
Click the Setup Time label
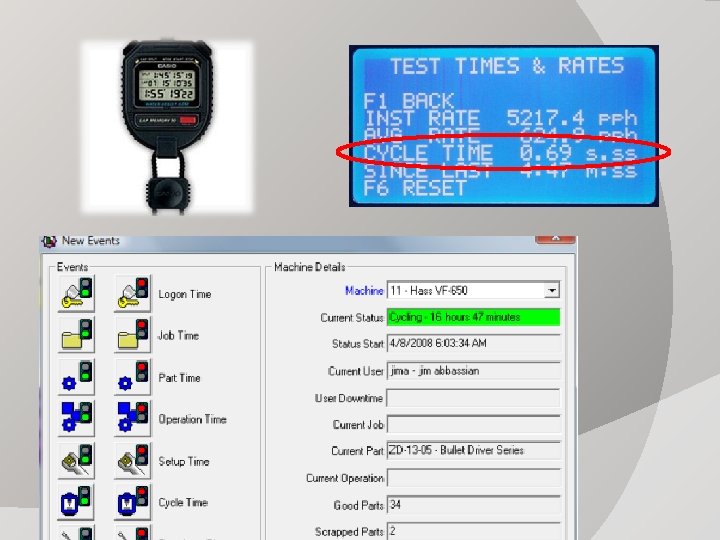pos(184,461)
